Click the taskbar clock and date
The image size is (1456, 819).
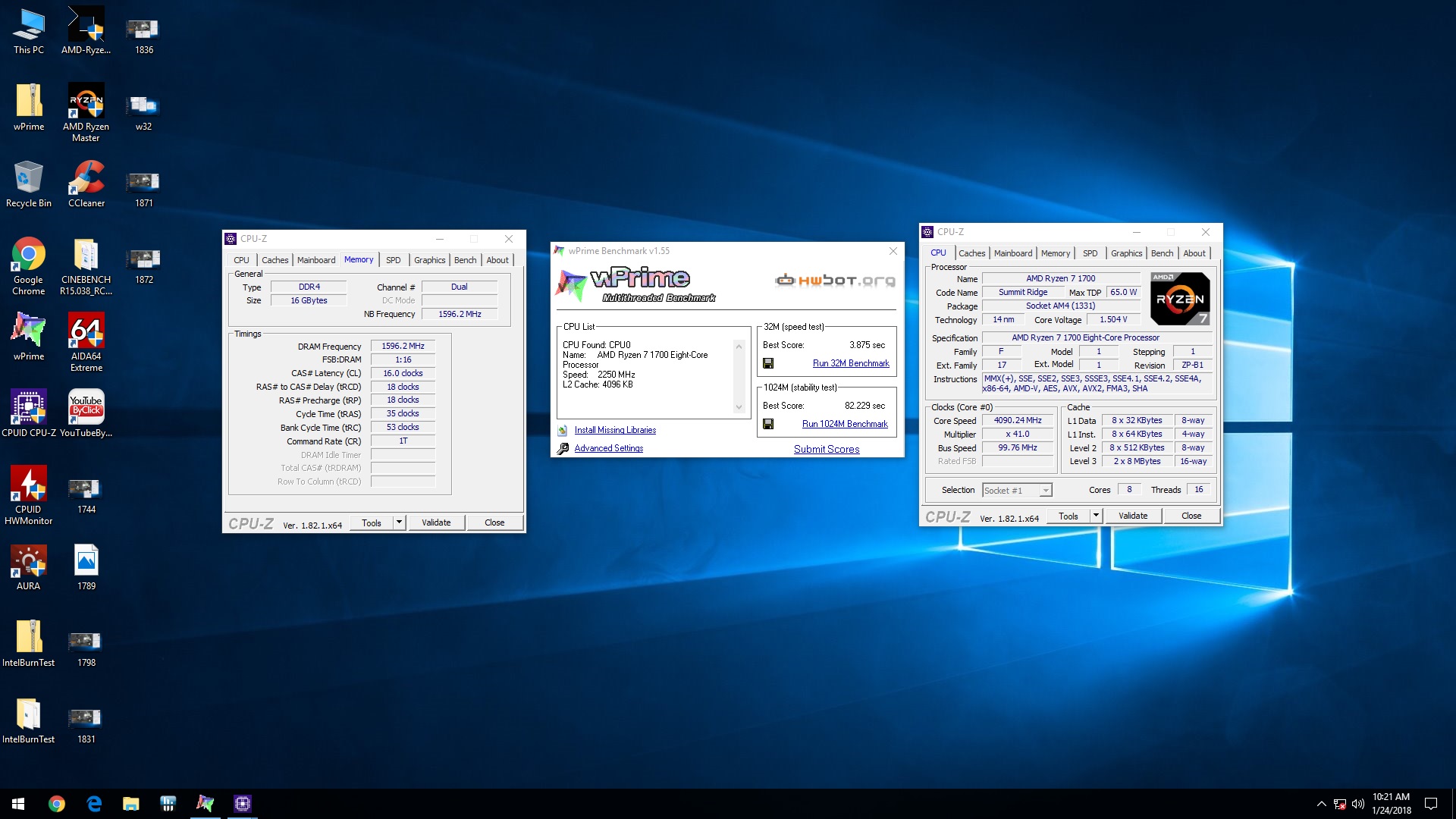click(1392, 804)
